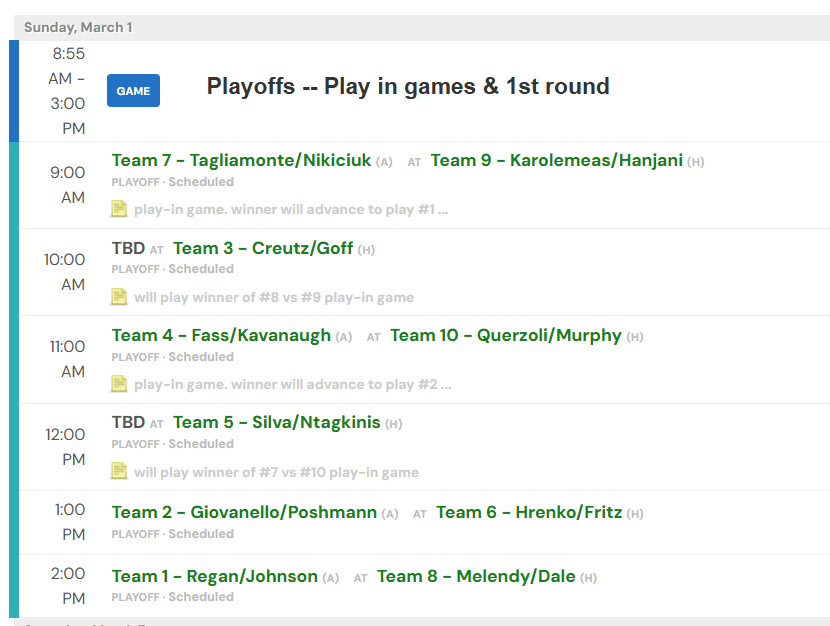Go to Team 10 - Querzoli/Murphy

coord(505,335)
